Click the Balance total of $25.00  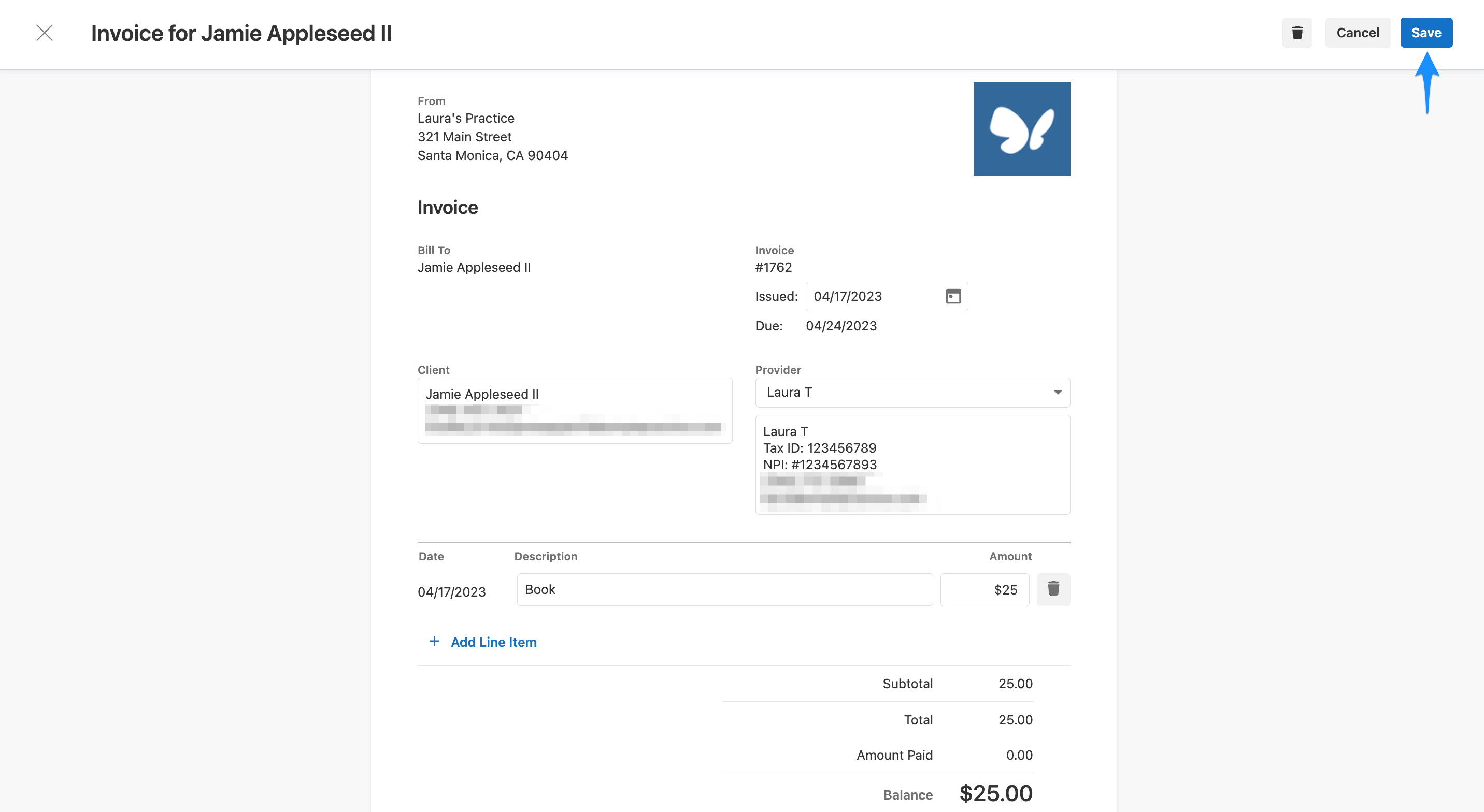[995, 793]
